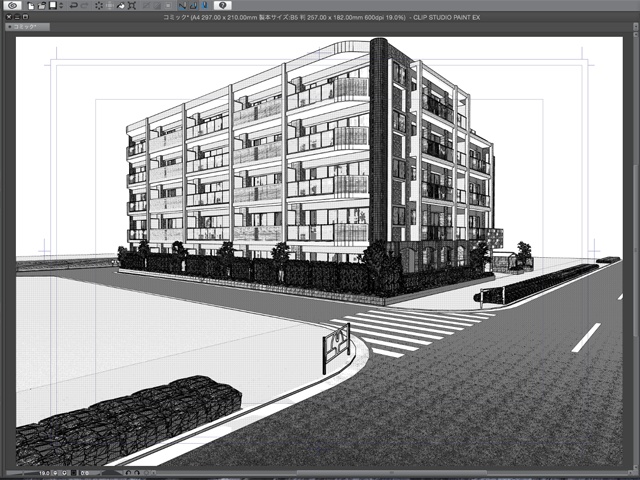Image resolution: width=640 pixels, height=480 pixels.
Task: Apply Fill with the bucket icon
Action: [121, 6]
